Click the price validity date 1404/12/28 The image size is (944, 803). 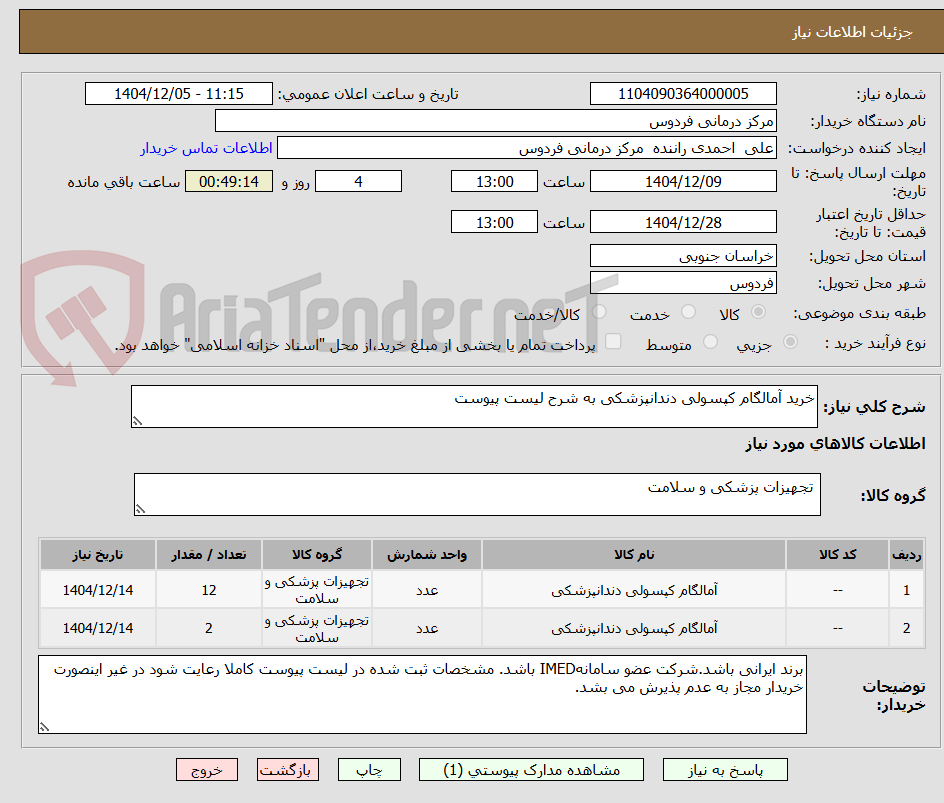(x=683, y=222)
